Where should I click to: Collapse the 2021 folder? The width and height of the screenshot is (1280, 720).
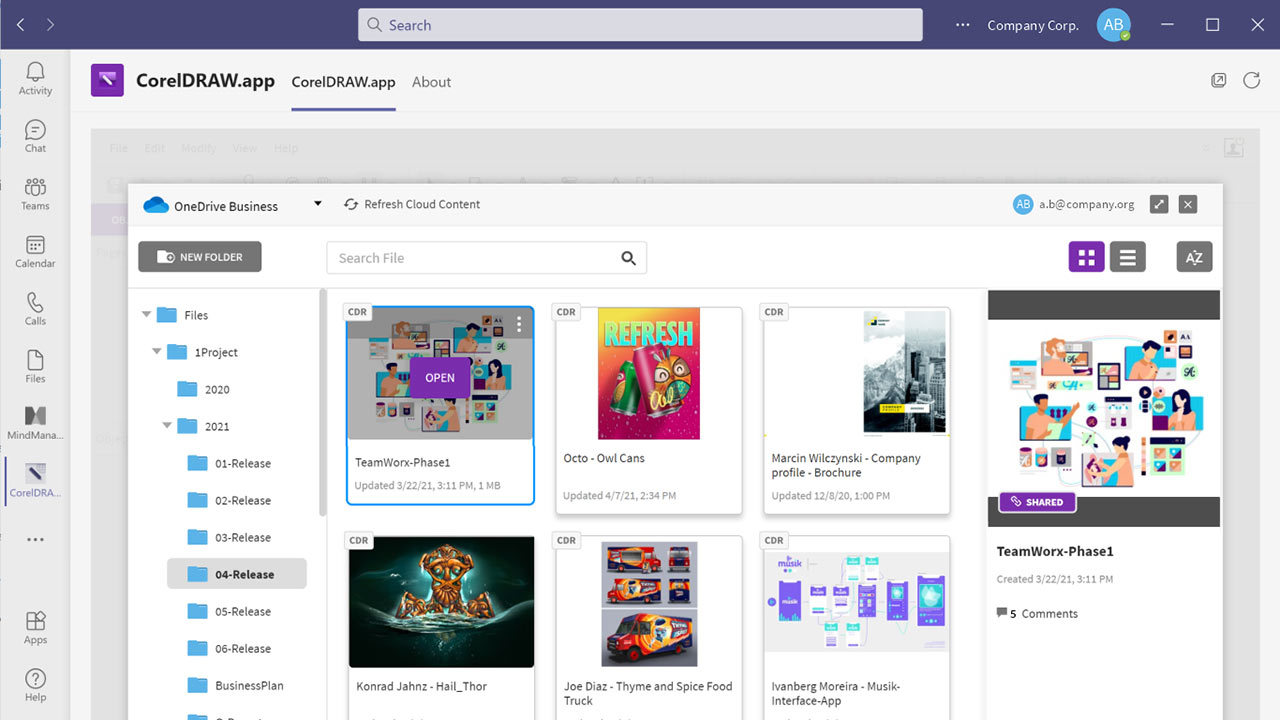(x=167, y=426)
